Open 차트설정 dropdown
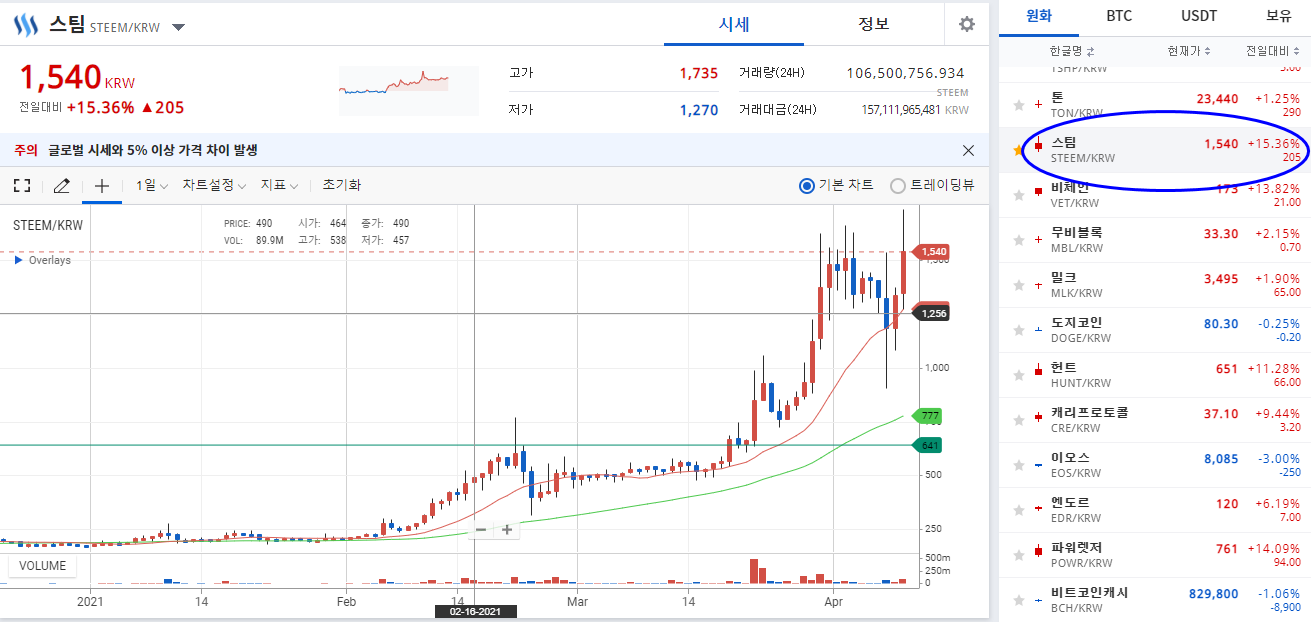The height and width of the screenshot is (622, 1311). coord(214,185)
